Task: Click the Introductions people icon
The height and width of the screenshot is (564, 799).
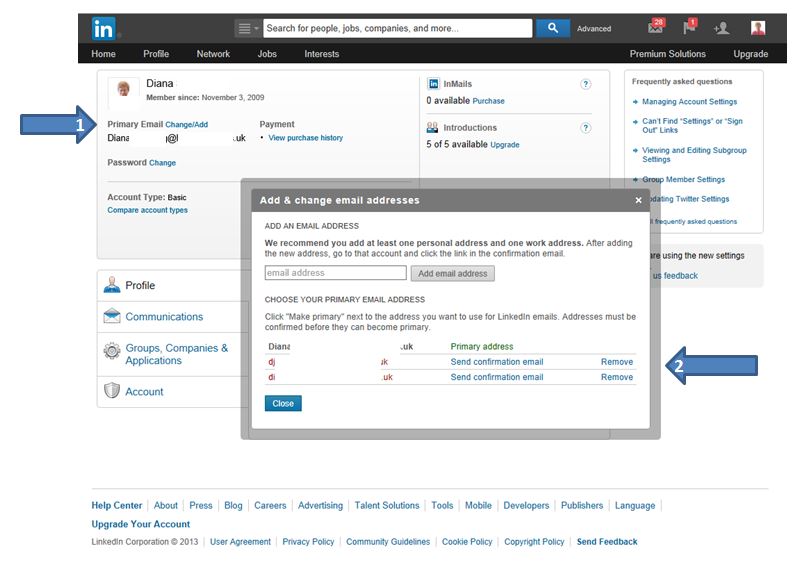Action: point(433,127)
